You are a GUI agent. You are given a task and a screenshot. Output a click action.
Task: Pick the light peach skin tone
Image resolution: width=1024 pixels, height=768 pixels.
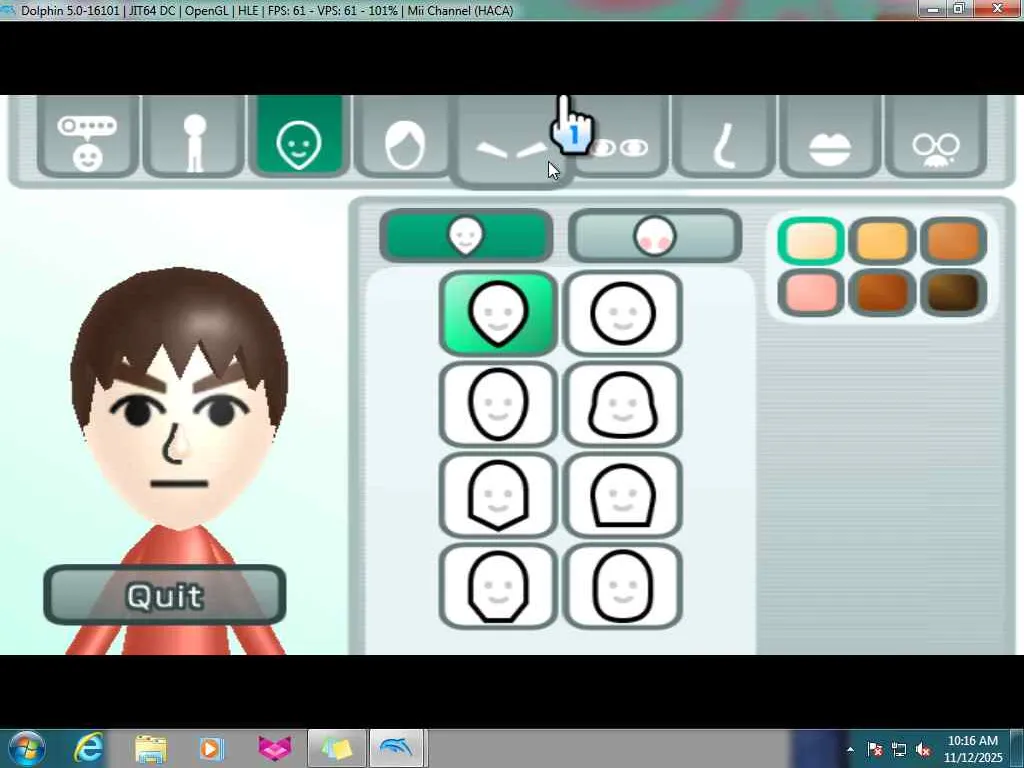(811, 241)
